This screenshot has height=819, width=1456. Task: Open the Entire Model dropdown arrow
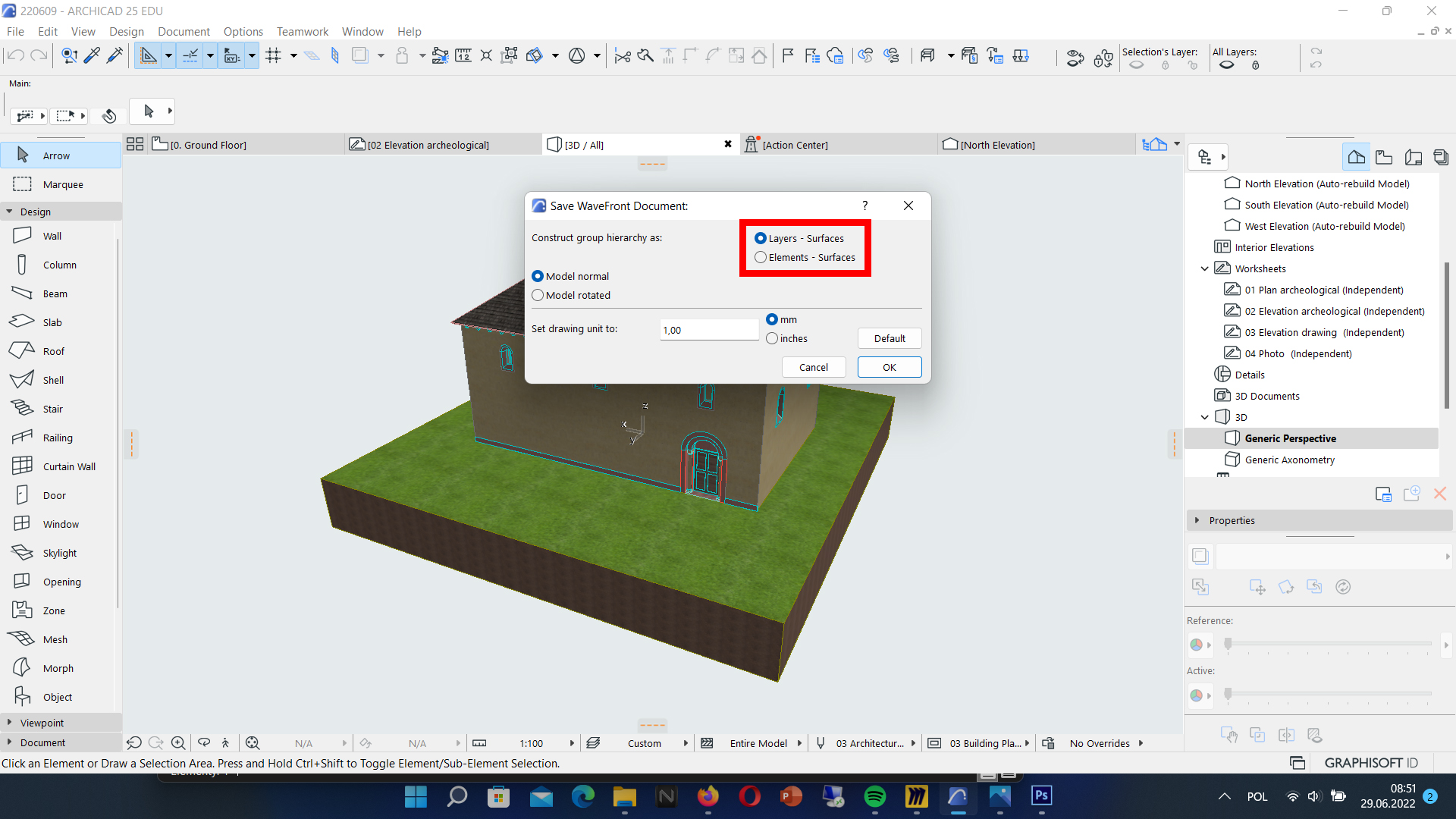click(x=799, y=743)
